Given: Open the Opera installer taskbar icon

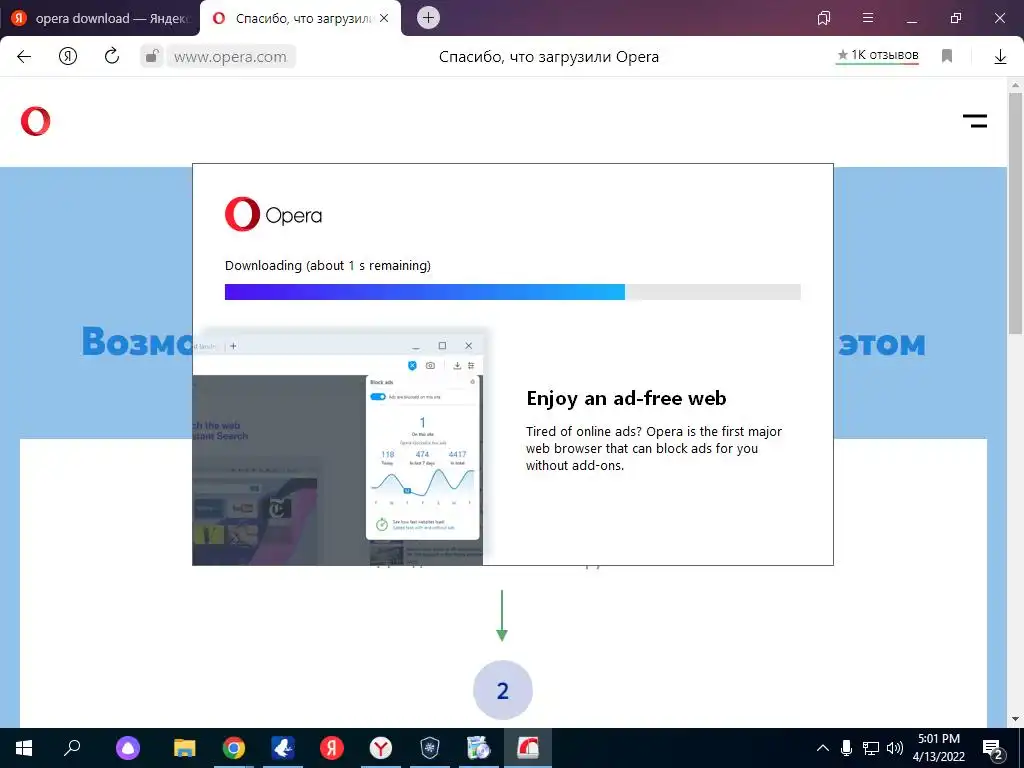Looking at the screenshot, I should (528, 748).
